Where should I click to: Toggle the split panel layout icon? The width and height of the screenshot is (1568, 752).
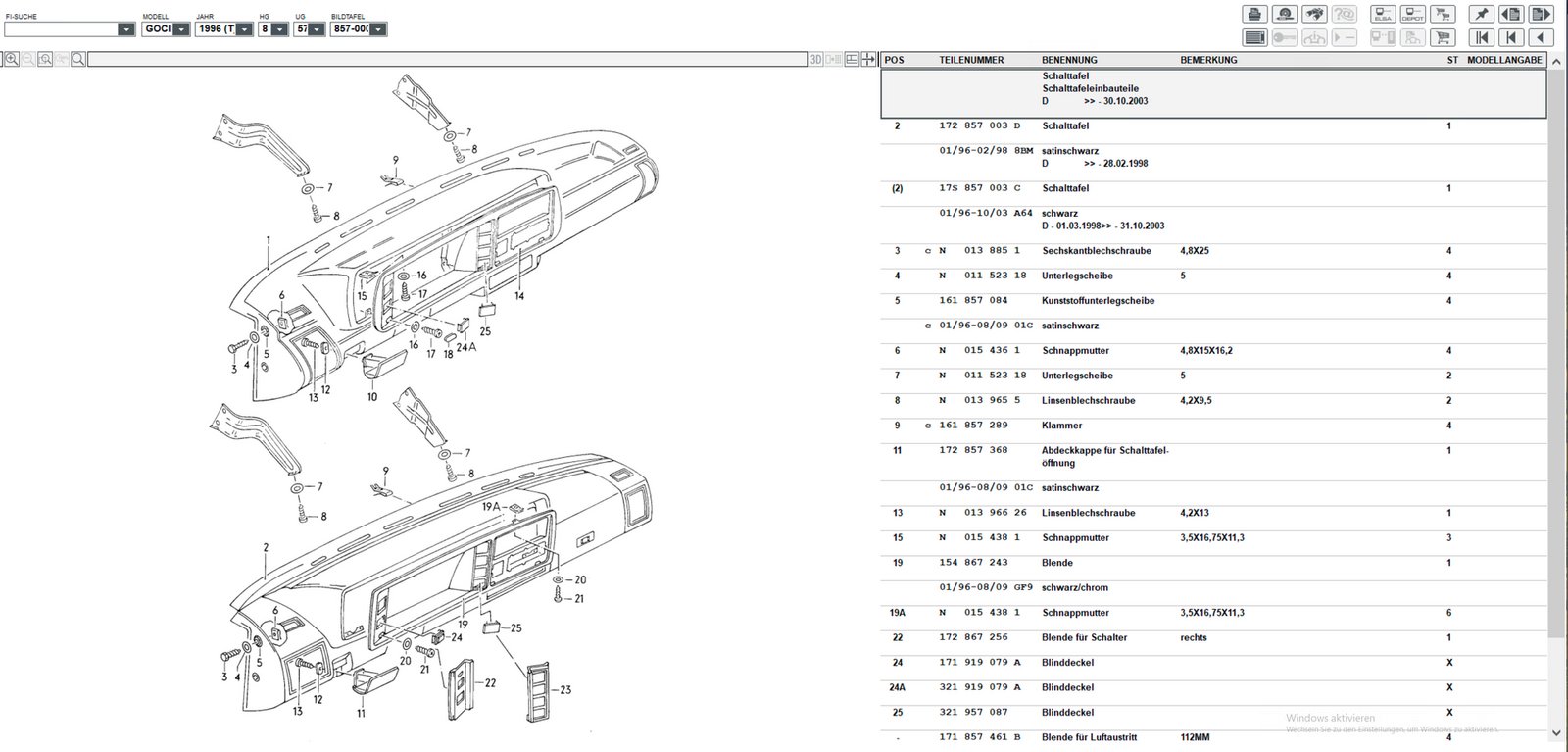pyautogui.click(x=852, y=60)
